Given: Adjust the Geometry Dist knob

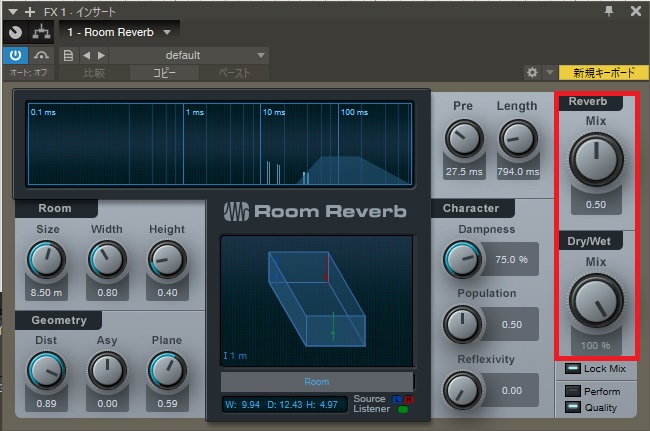Looking at the screenshot, I should click(x=46, y=370).
